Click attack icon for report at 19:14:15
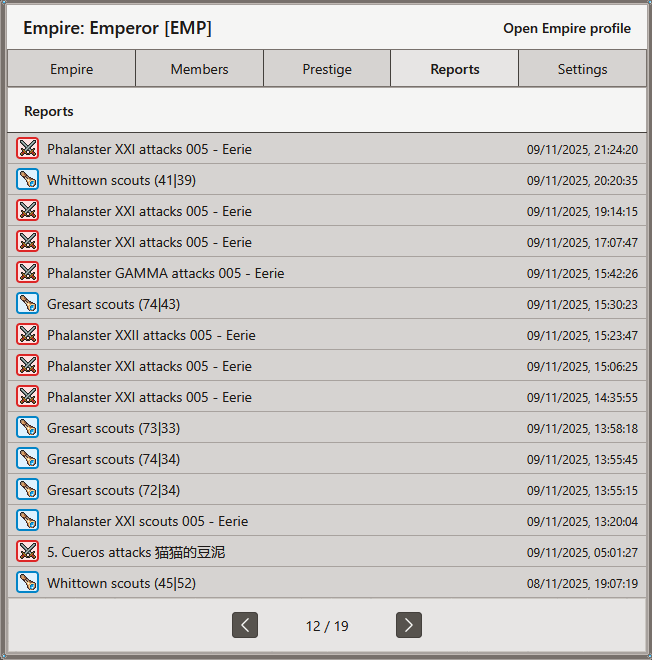652x660 pixels. click(28, 210)
